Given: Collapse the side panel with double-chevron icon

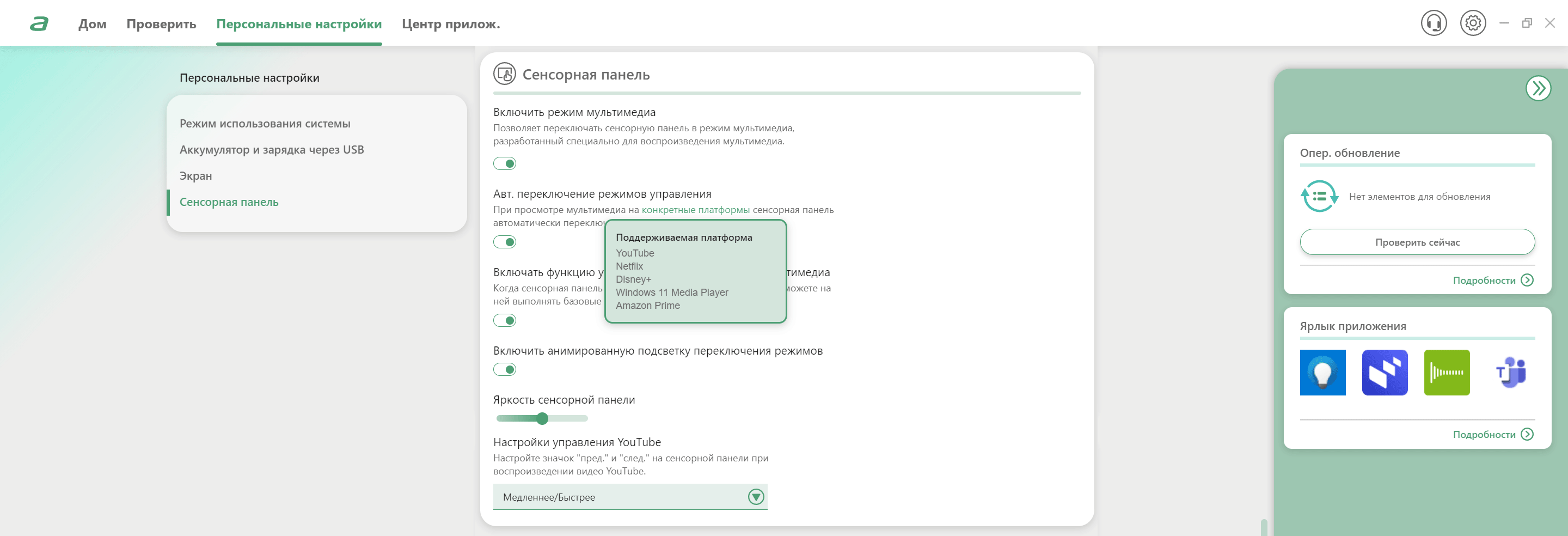Looking at the screenshot, I should [1538, 88].
